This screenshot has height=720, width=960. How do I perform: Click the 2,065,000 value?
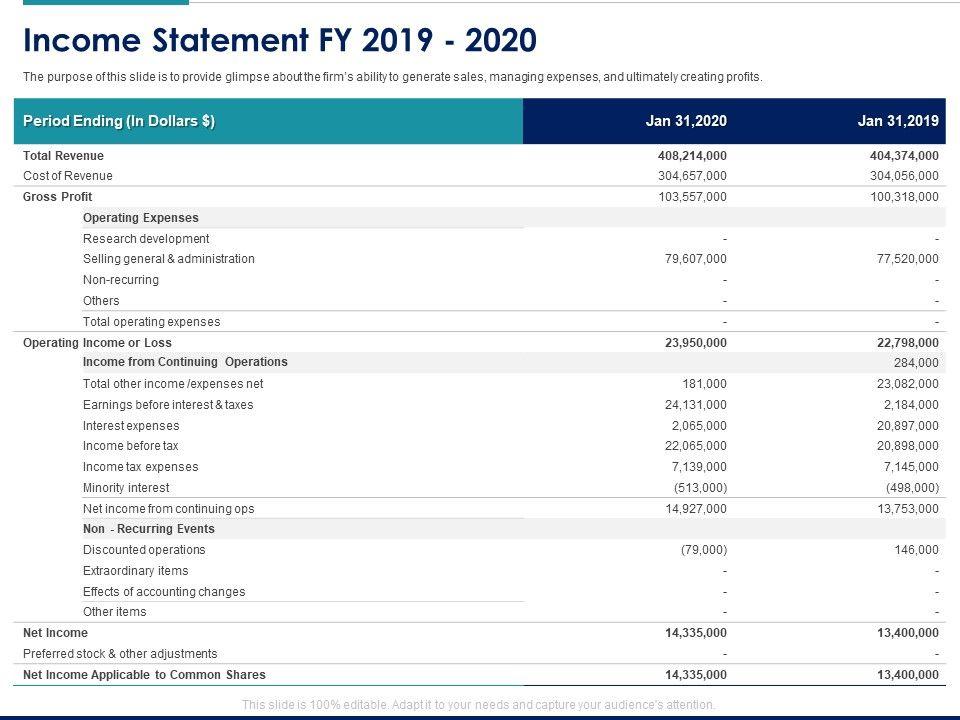point(699,426)
